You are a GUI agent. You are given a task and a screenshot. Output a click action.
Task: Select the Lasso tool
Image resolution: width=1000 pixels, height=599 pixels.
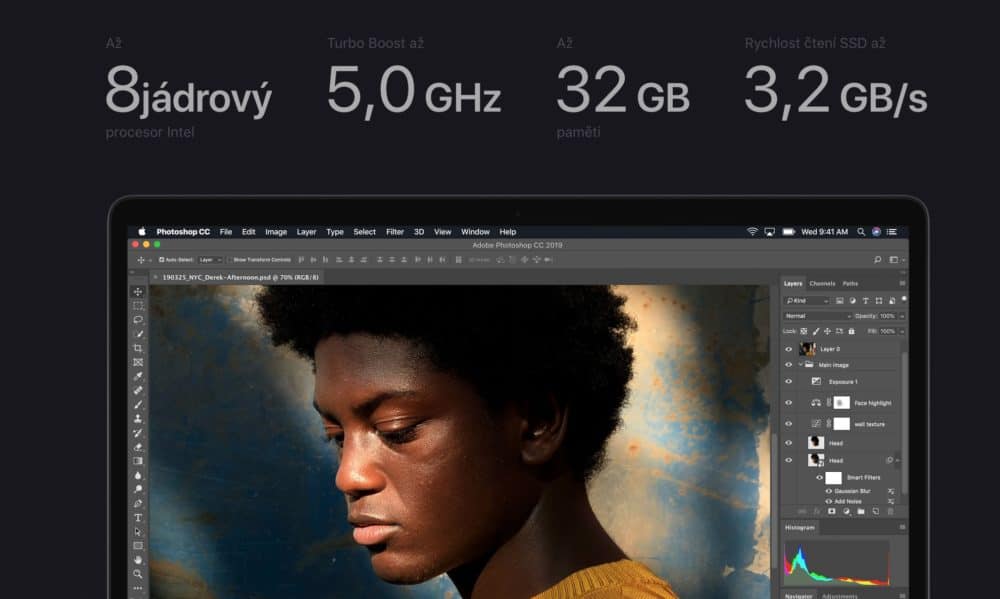coord(138,320)
